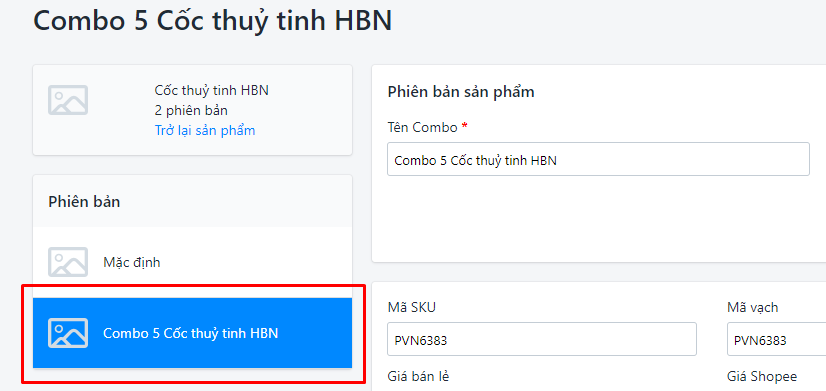Click the page title Combo 5 Cốc thuỷ tinh HBN

212,21
